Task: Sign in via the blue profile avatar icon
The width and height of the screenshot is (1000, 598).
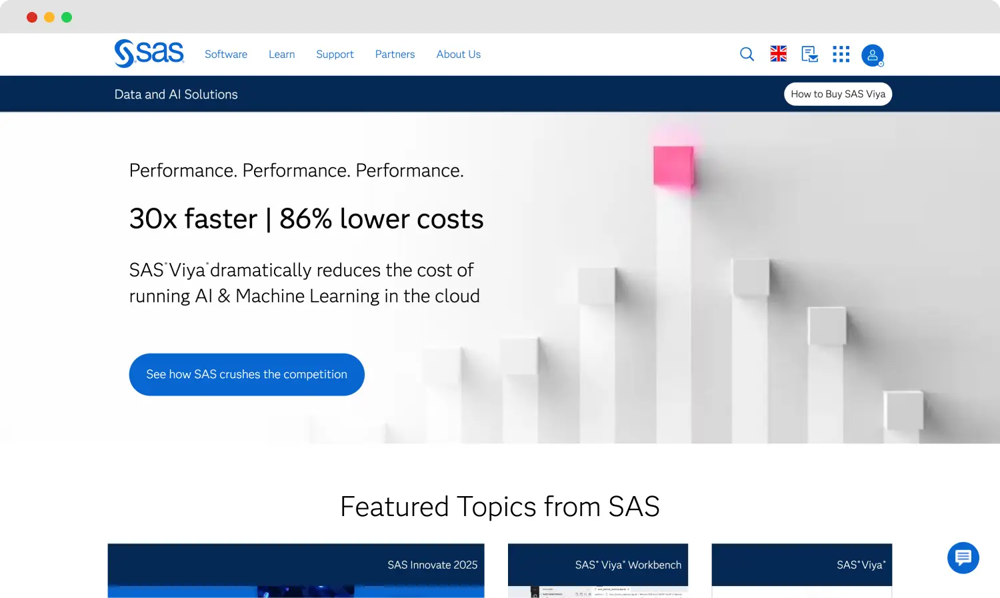Action: click(x=872, y=56)
